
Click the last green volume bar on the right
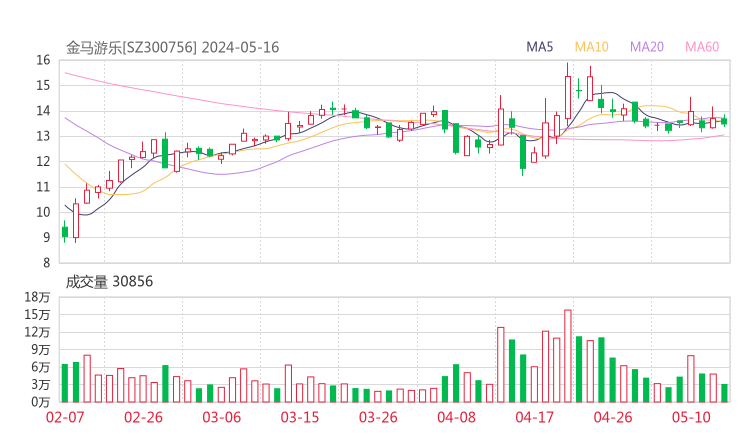[x=724, y=393]
